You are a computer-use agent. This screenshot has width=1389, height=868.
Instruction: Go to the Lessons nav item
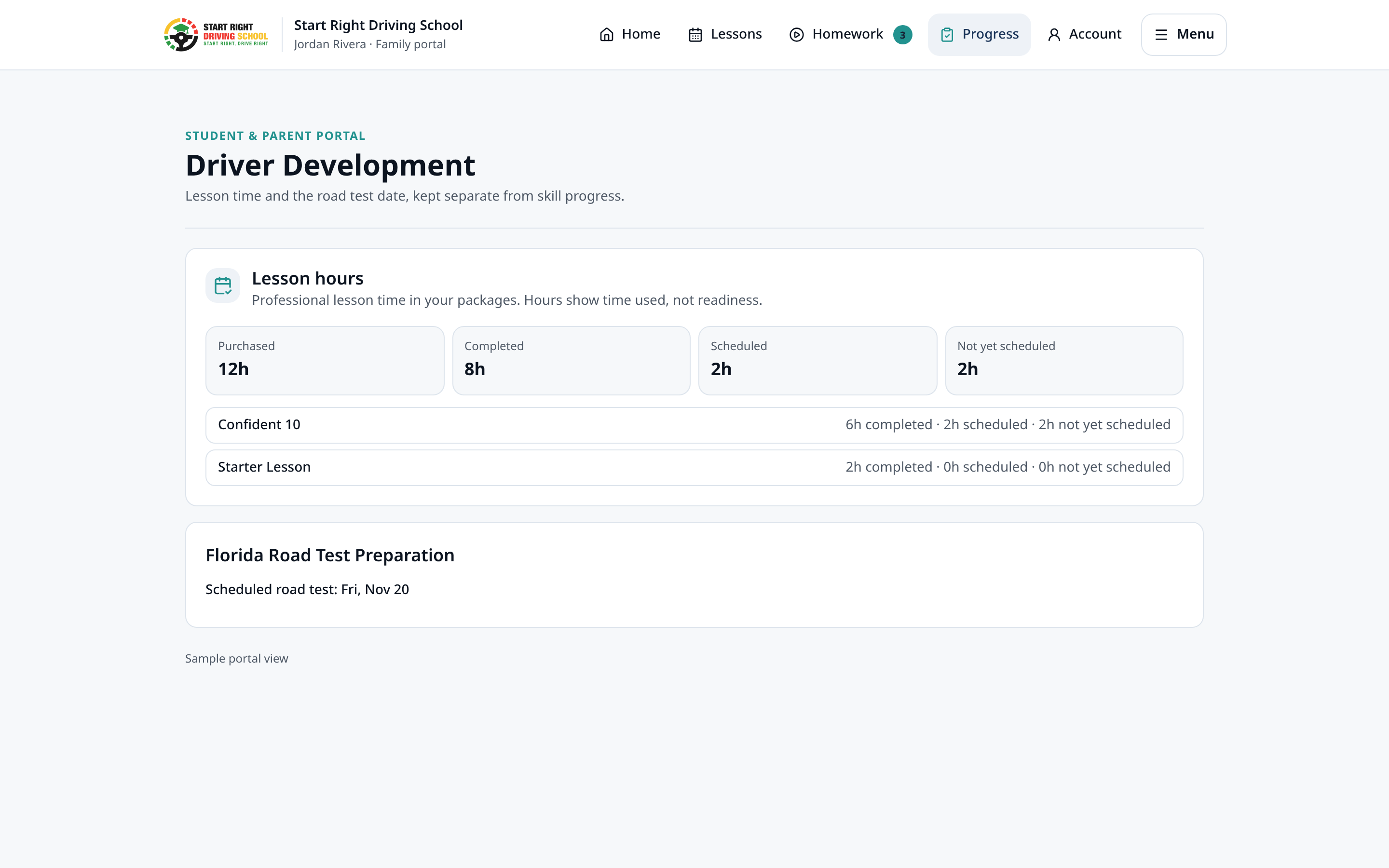(725, 34)
